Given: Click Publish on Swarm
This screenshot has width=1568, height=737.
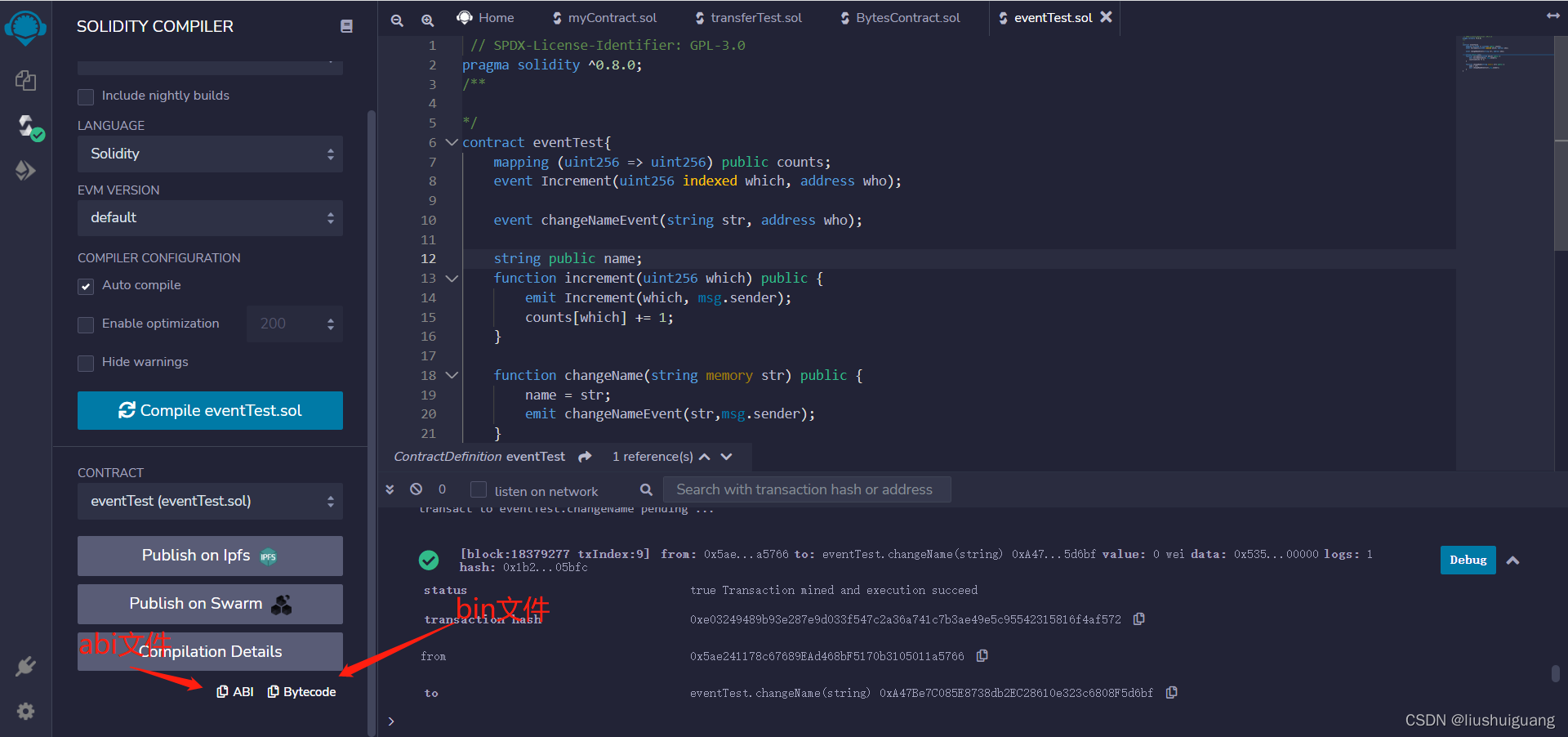Looking at the screenshot, I should [210, 604].
